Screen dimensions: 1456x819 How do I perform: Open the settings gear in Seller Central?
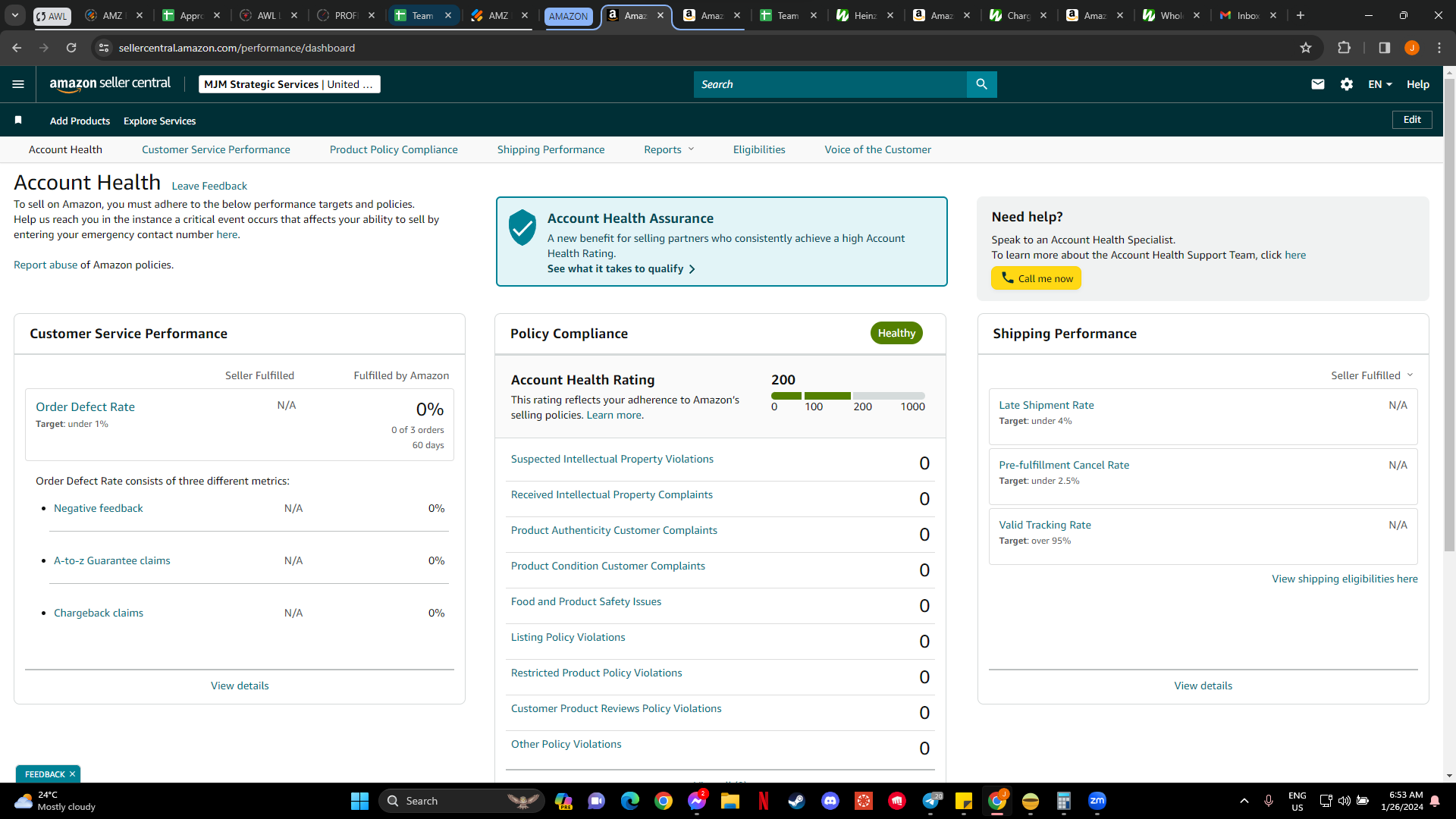coord(1347,84)
